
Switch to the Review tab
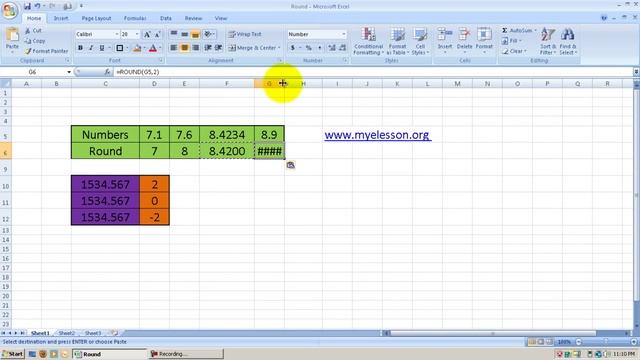[193, 18]
